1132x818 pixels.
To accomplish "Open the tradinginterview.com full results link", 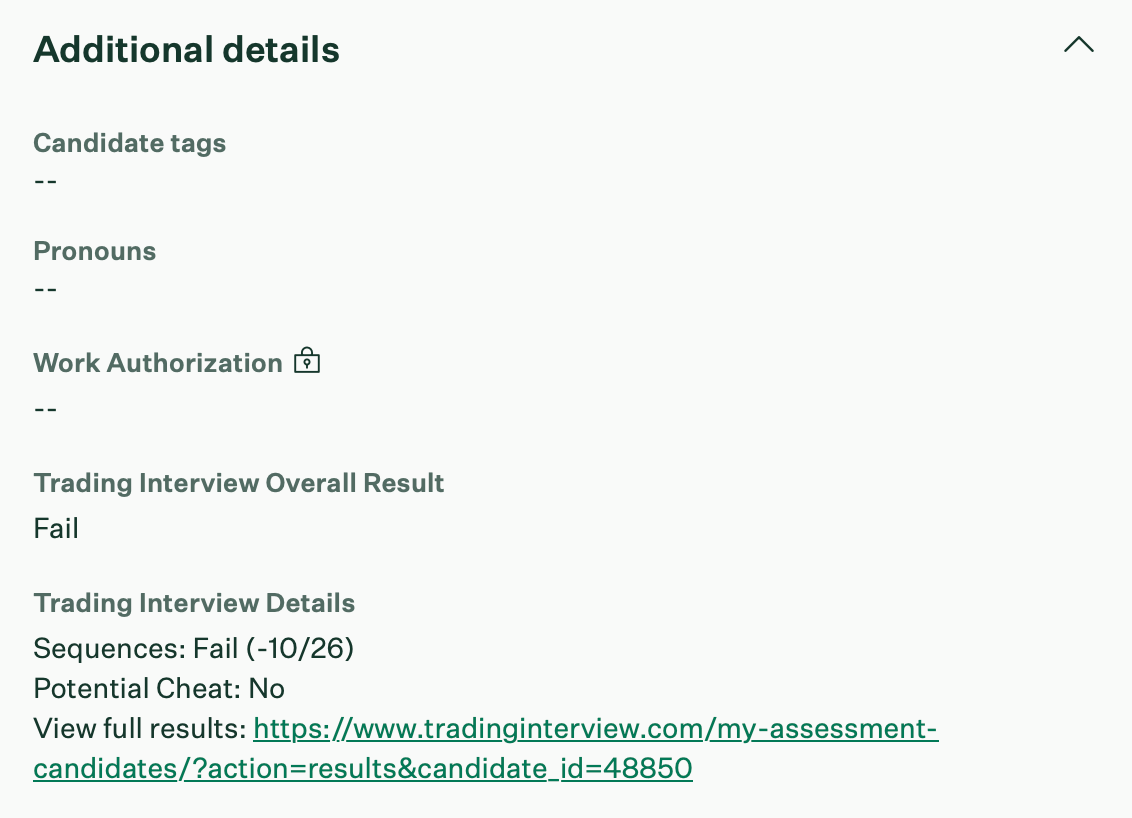I will click(595, 729).
